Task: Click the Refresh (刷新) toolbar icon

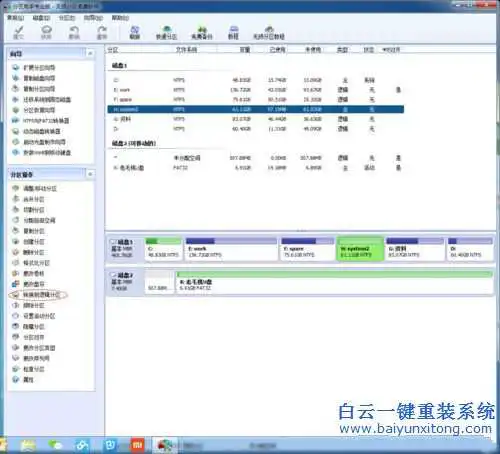Action: click(x=134, y=33)
